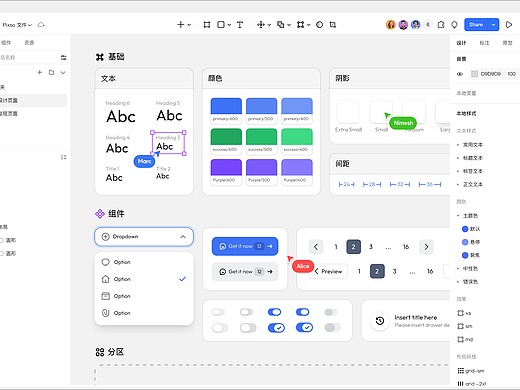Image resolution: width=520 pixels, height=390 pixels.
Task: Add a new page with plus icon
Action: point(39,72)
